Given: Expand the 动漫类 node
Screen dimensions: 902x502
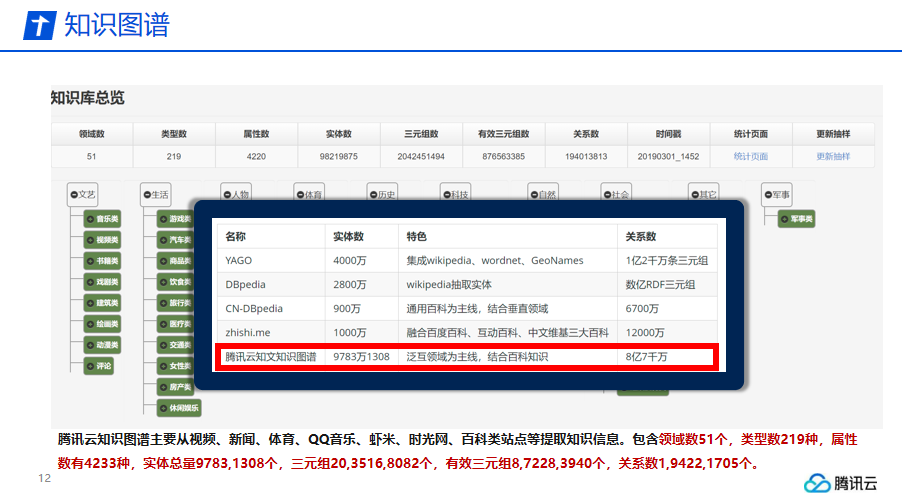Looking at the screenshot, I should click(90, 345).
